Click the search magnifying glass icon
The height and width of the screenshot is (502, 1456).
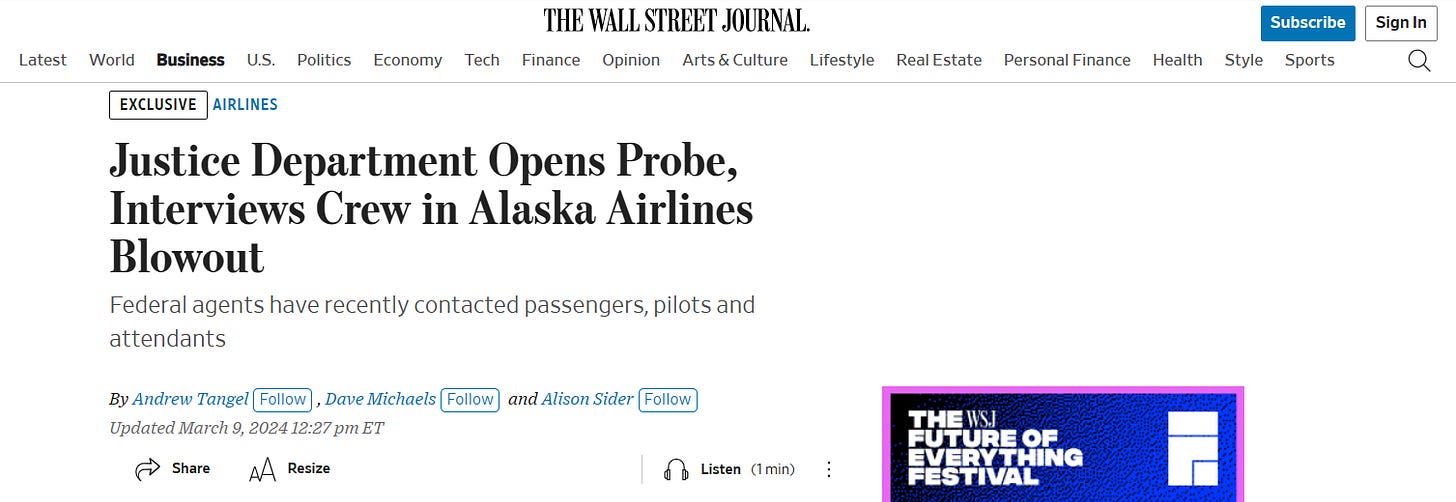click(1418, 60)
